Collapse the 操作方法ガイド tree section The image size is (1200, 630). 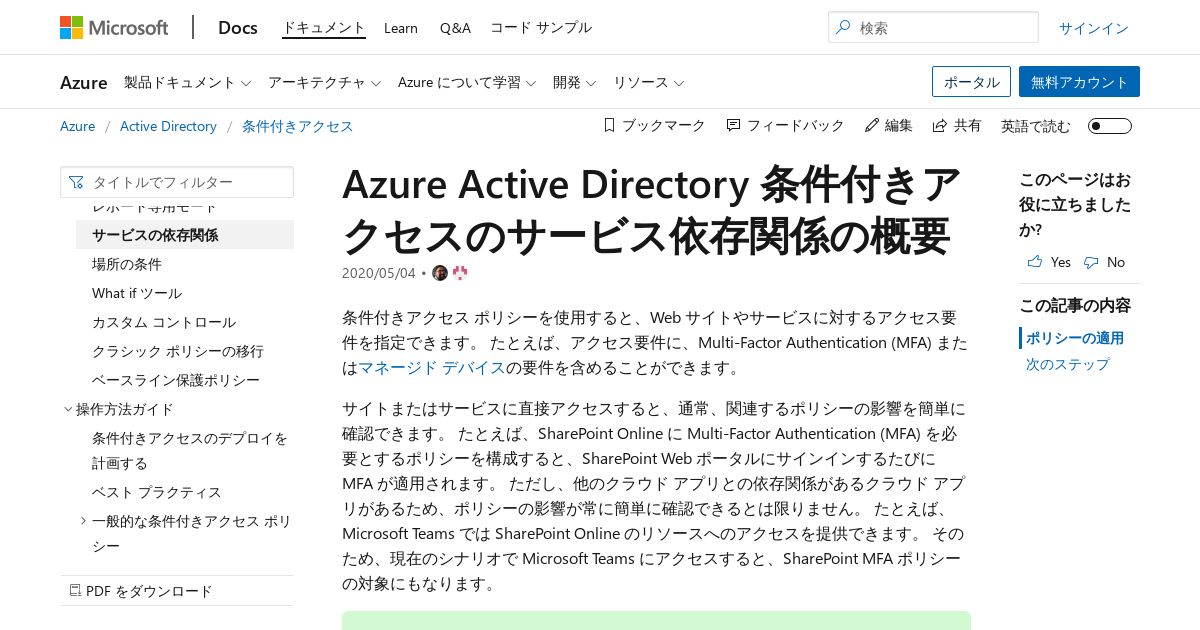pyautogui.click(x=68, y=409)
